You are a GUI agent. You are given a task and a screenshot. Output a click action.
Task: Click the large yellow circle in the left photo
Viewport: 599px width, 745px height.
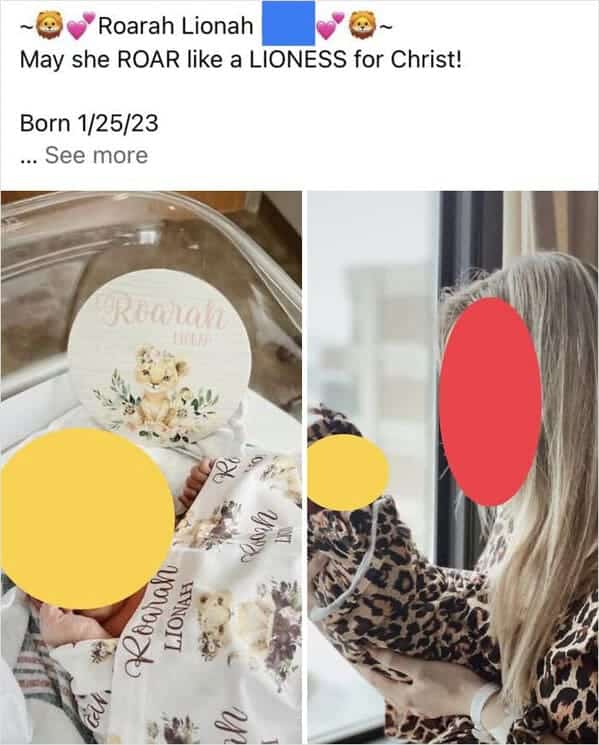tap(86, 518)
